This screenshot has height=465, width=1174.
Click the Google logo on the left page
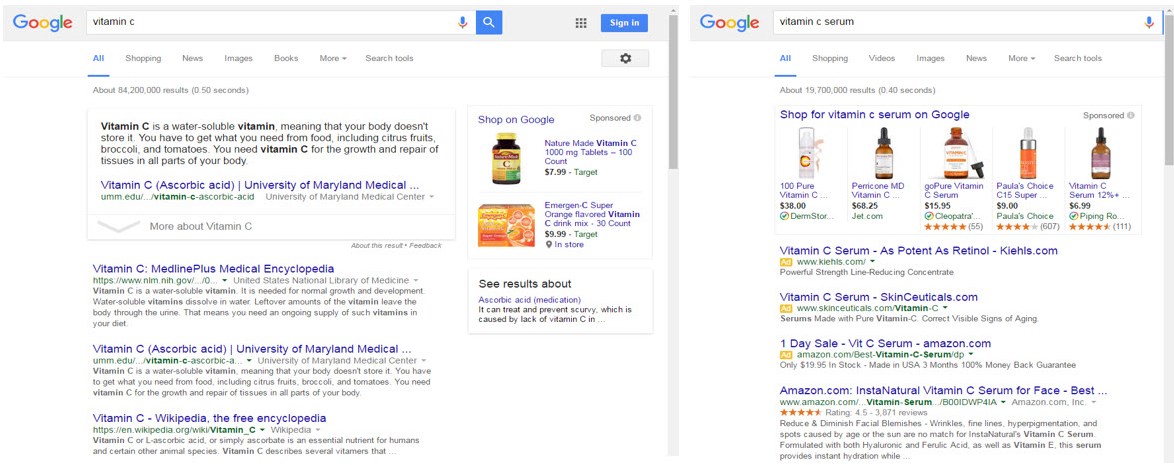click(x=43, y=22)
